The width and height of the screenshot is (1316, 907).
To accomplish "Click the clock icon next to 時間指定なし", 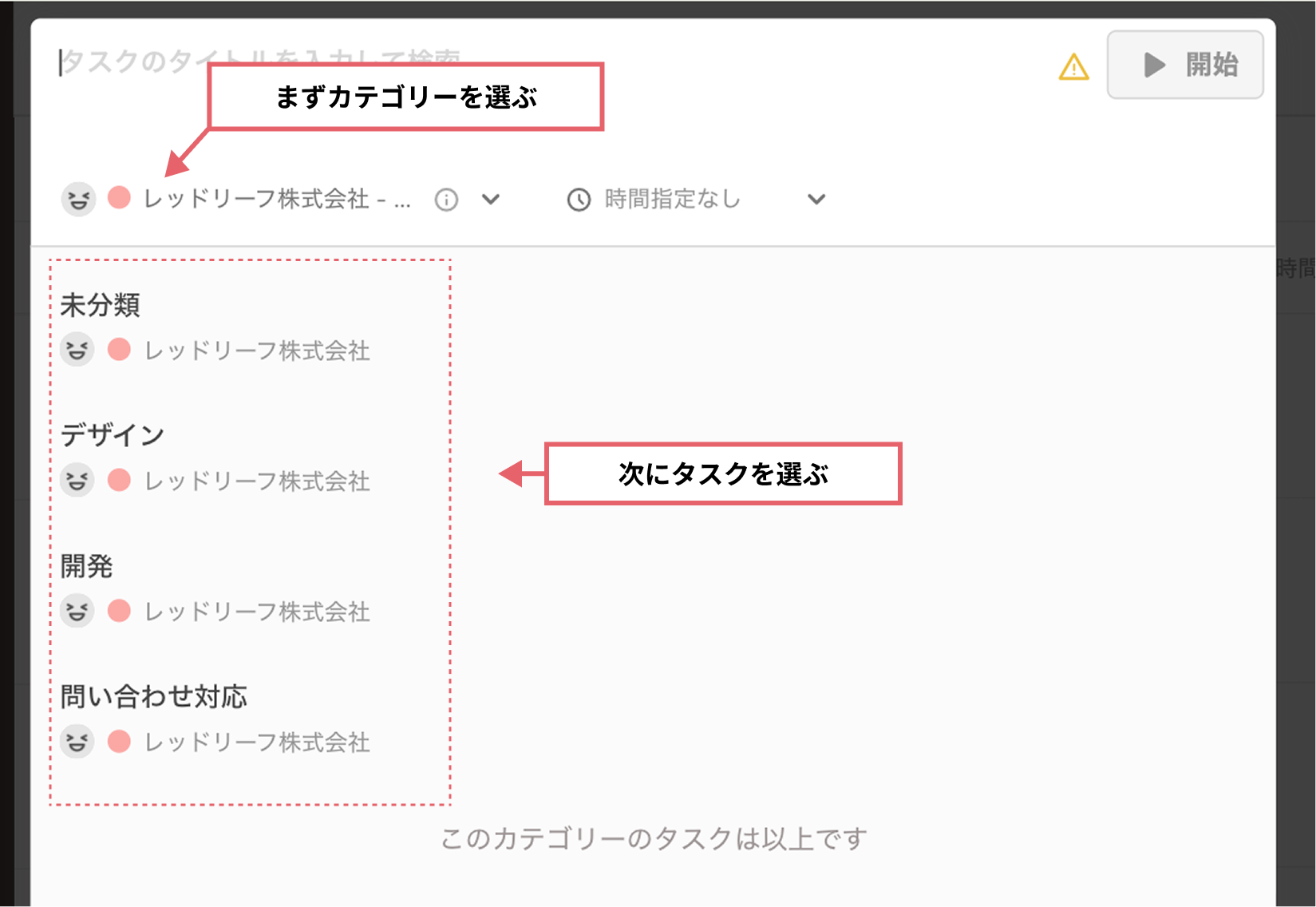I will pos(578,200).
